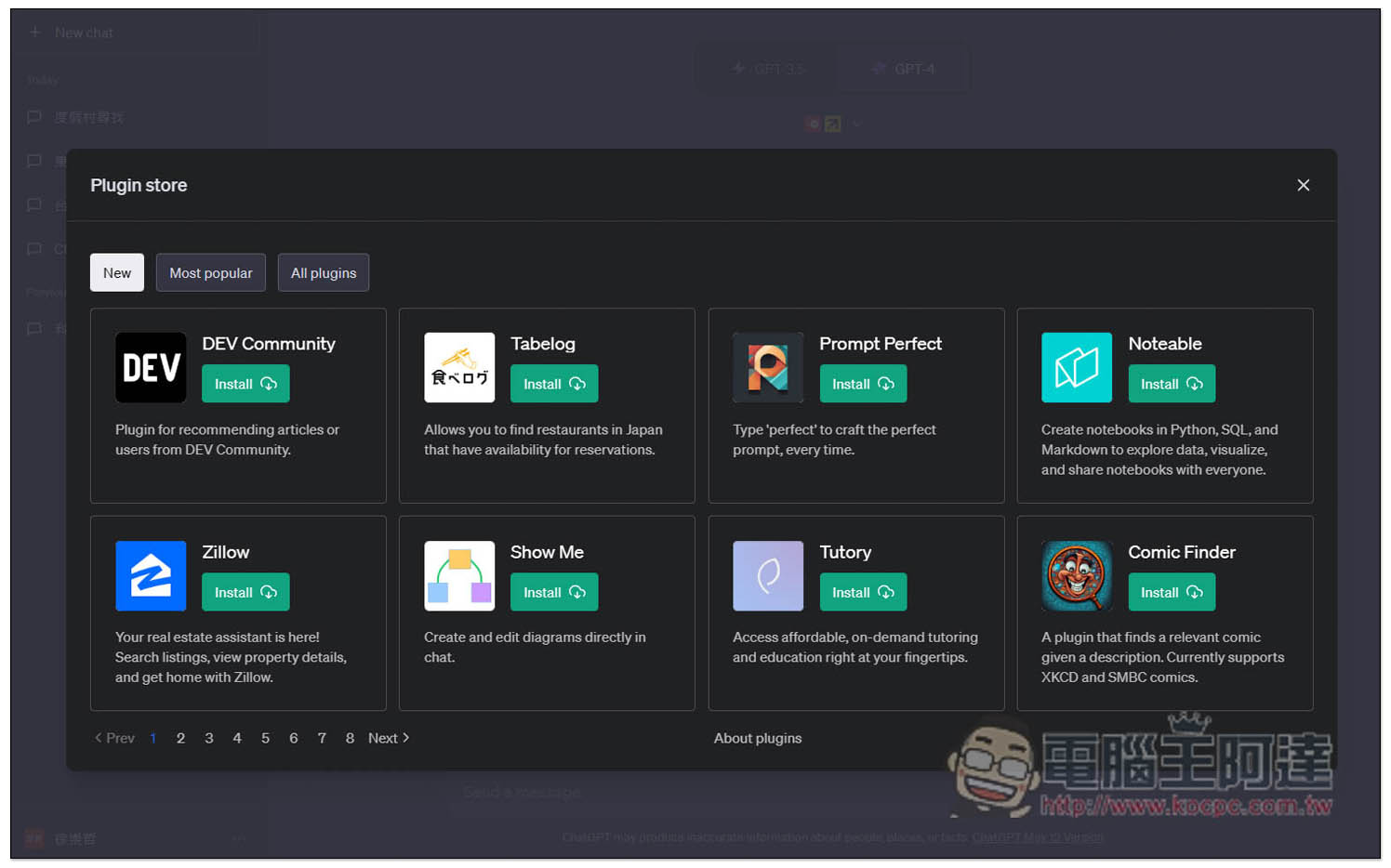Select the New plugins filter tab

pyautogui.click(x=117, y=273)
